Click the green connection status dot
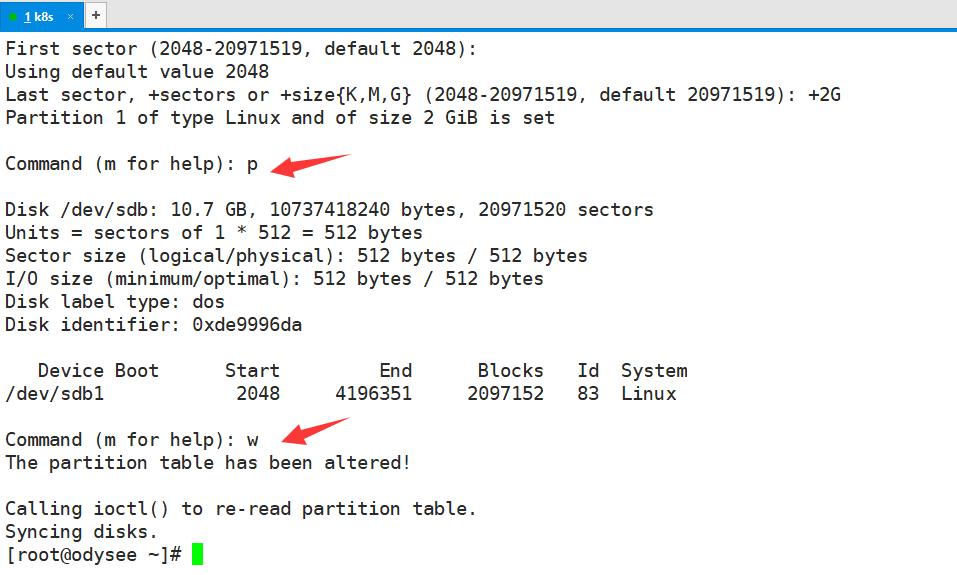The image size is (957, 575). [13, 16]
